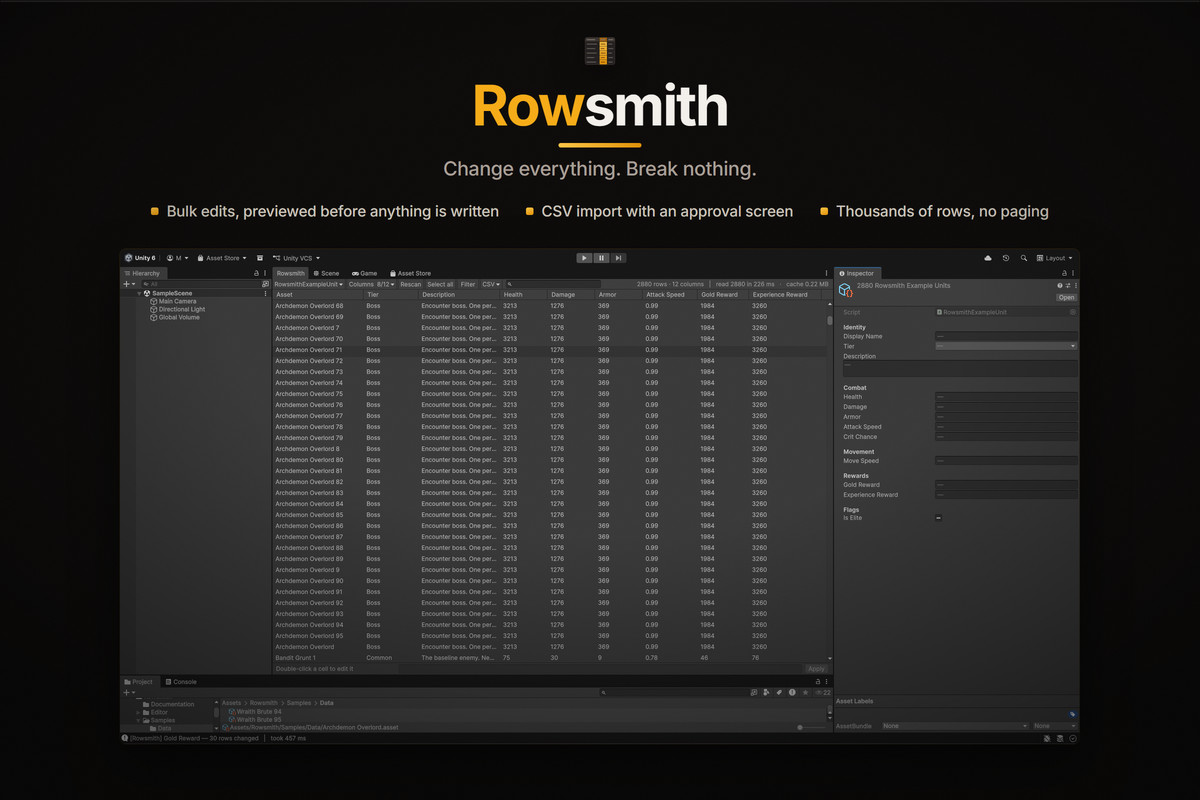Screen dimensions: 1200x800
Task: Click the global Search magnifier icon
Action: point(1024,258)
